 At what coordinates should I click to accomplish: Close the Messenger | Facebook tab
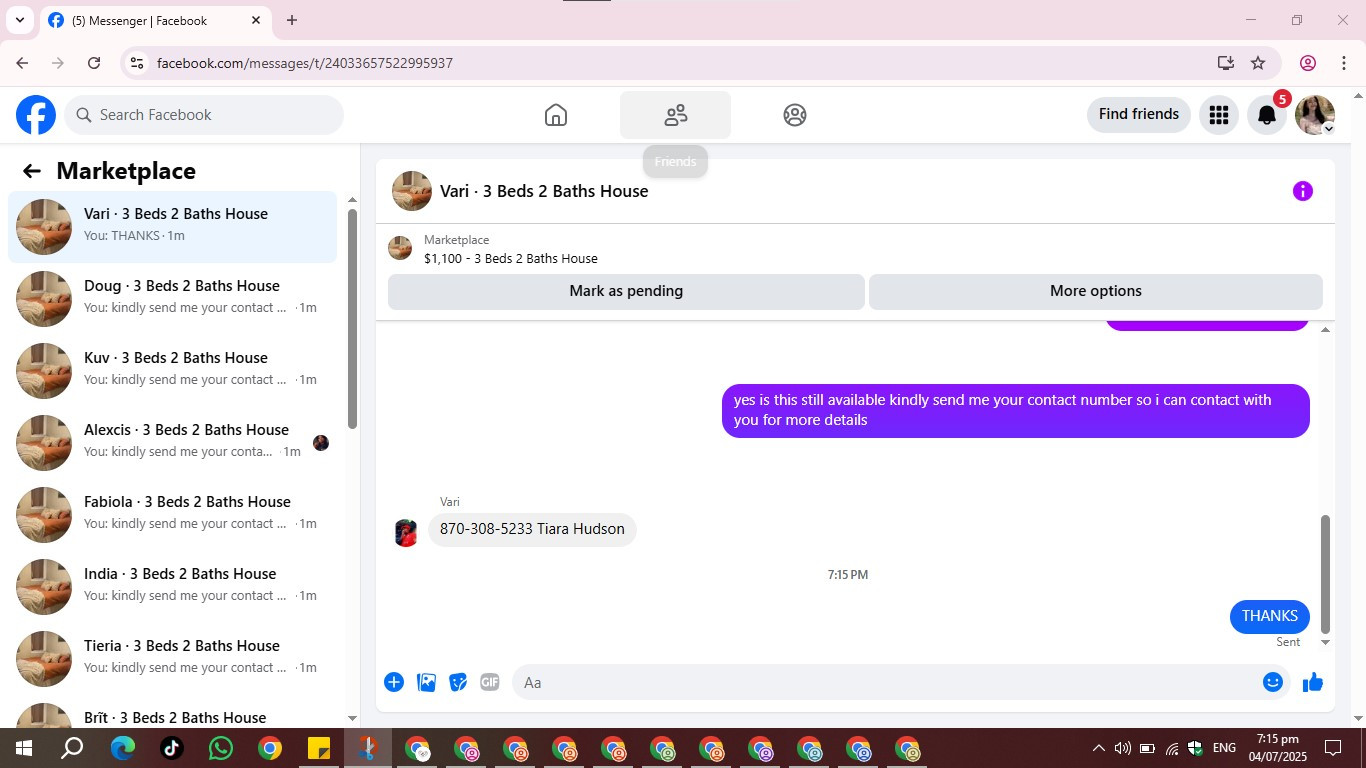click(256, 20)
